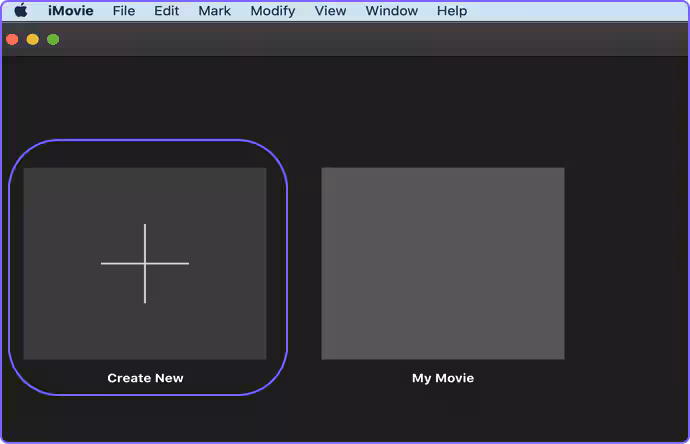Maximize the window with the green button
Viewport: 690px width, 444px height.
point(53,40)
